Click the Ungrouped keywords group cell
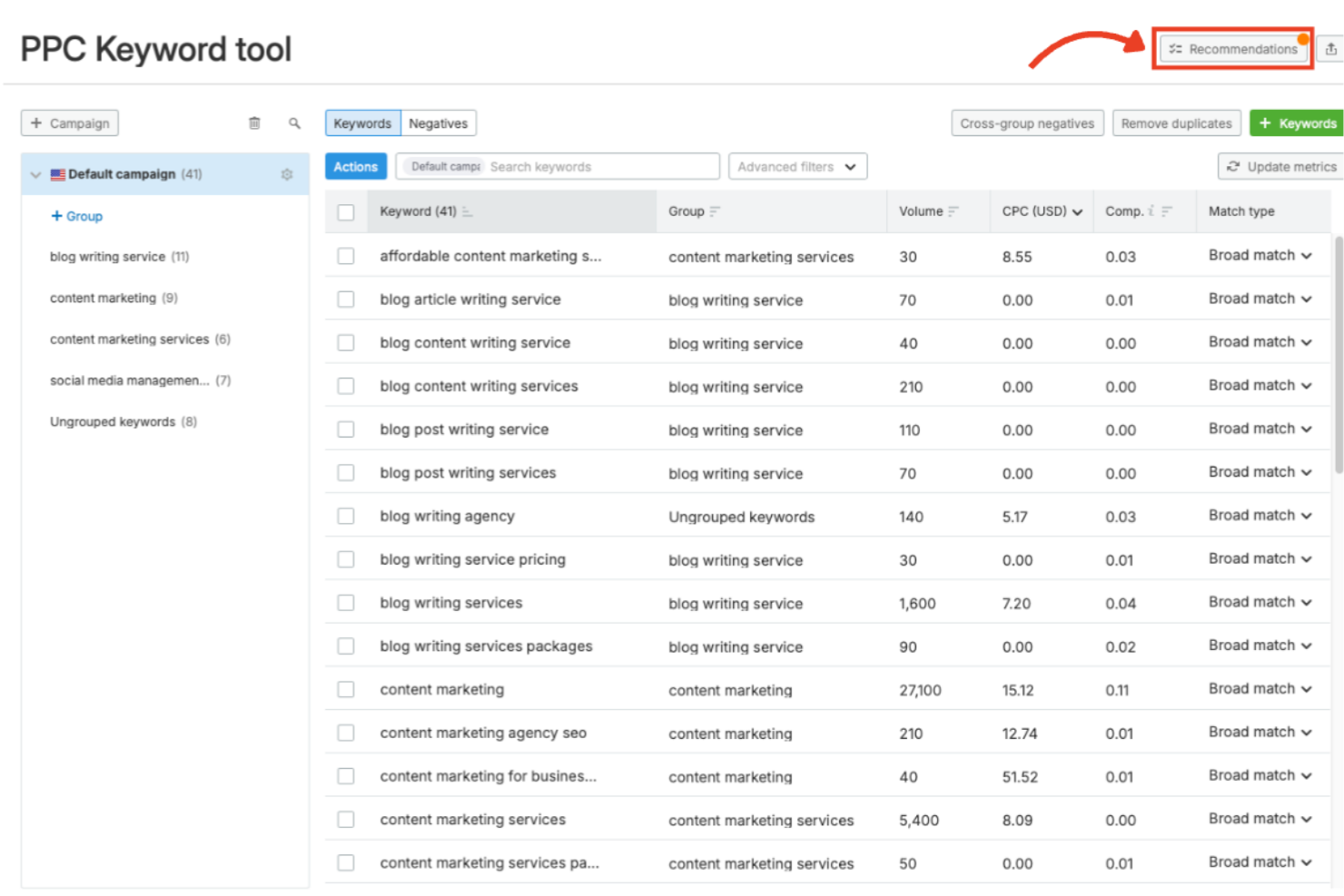Viewport: 1344px width, 896px height. [x=741, y=517]
